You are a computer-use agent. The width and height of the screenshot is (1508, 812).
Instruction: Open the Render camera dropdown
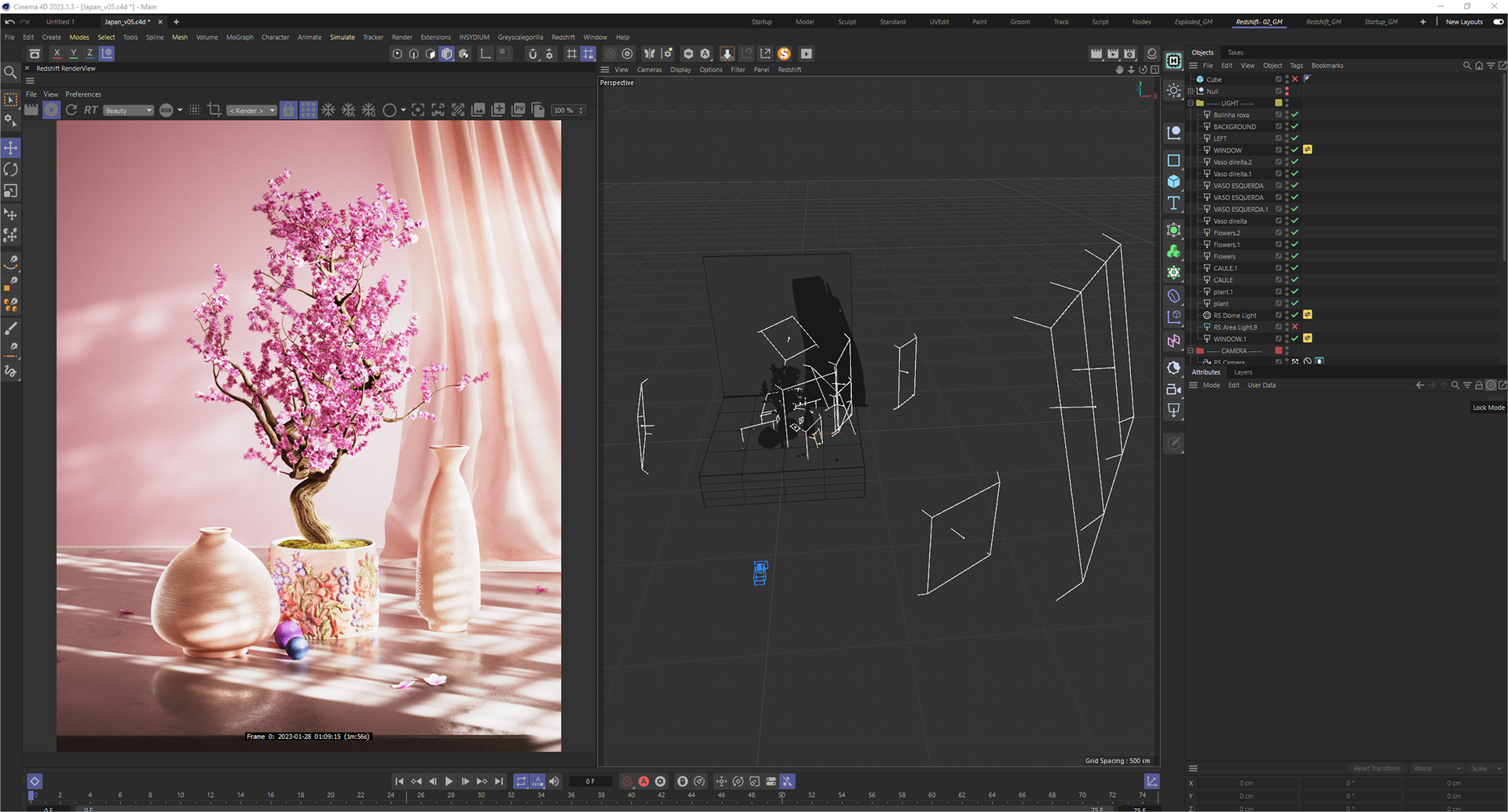(251, 111)
